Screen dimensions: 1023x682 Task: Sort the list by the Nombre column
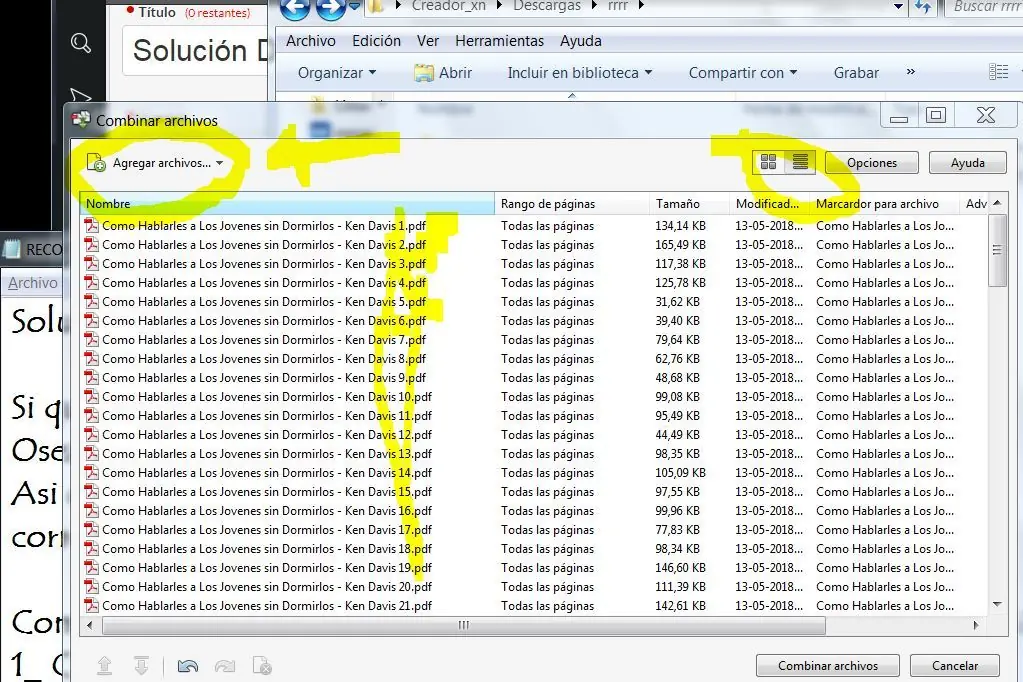pyautogui.click(x=287, y=204)
